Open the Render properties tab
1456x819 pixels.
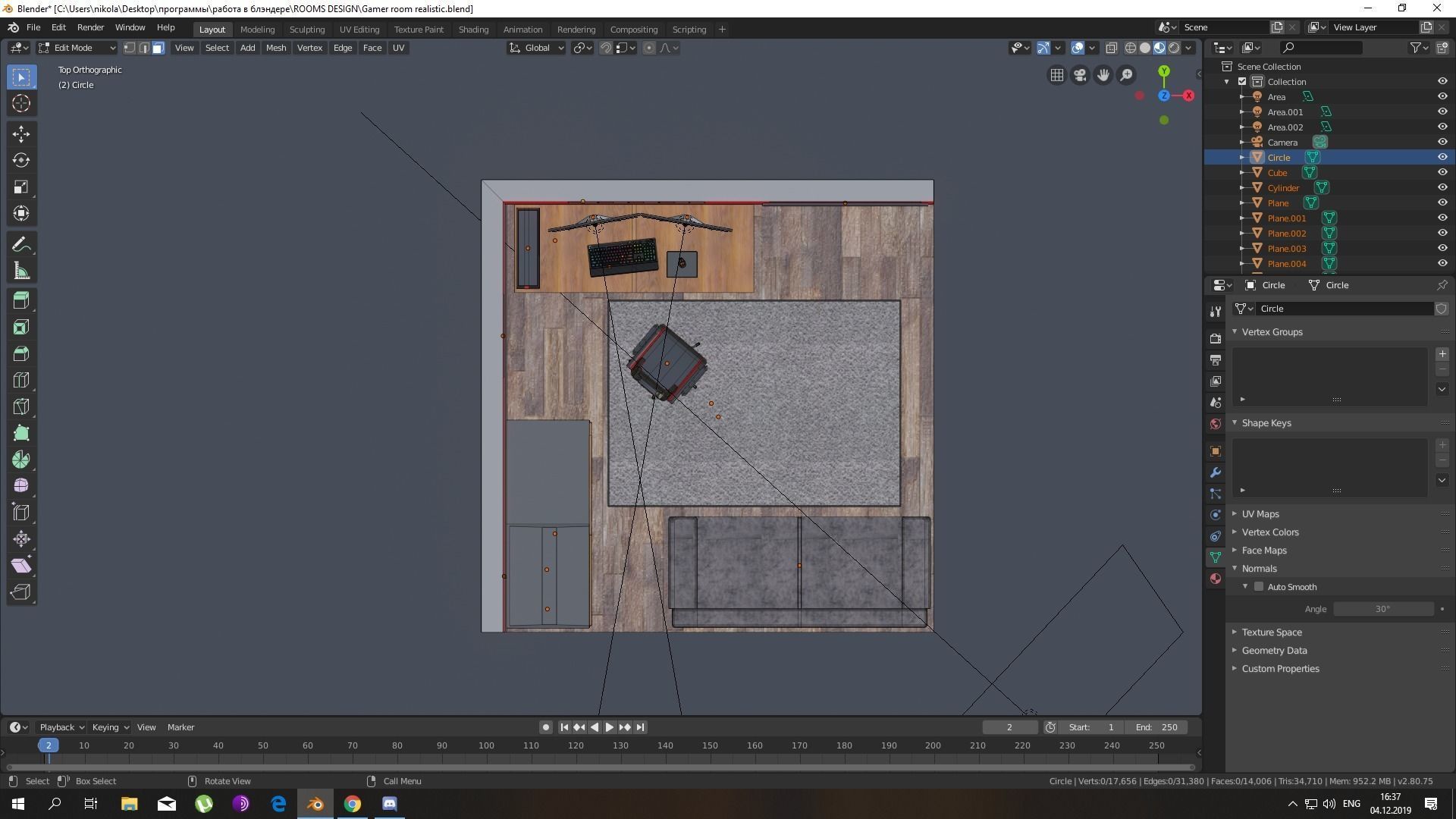(x=1216, y=339)
